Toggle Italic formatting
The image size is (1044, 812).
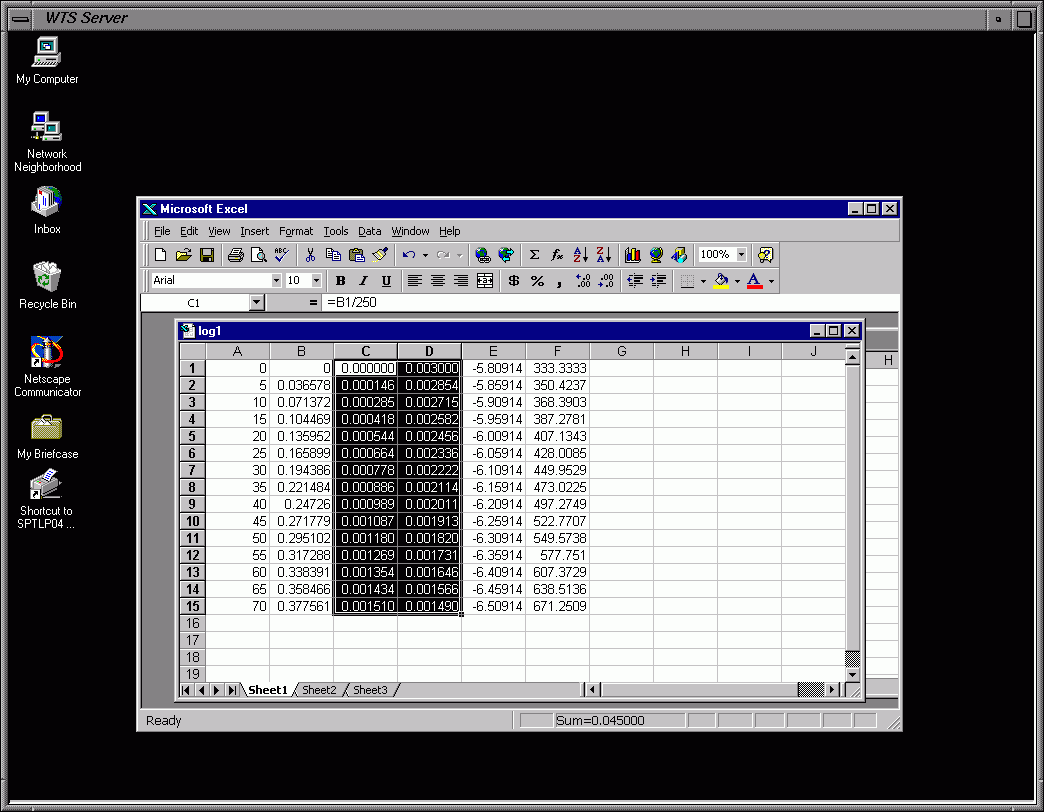point(363,281)
